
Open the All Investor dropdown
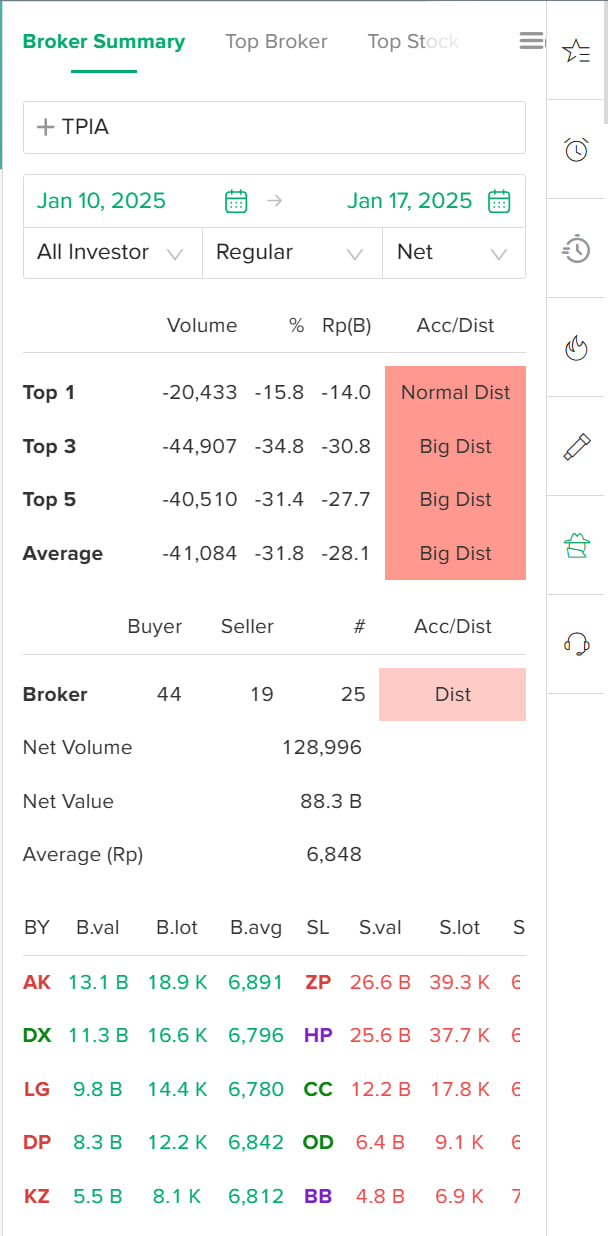[x=112, y=252]
